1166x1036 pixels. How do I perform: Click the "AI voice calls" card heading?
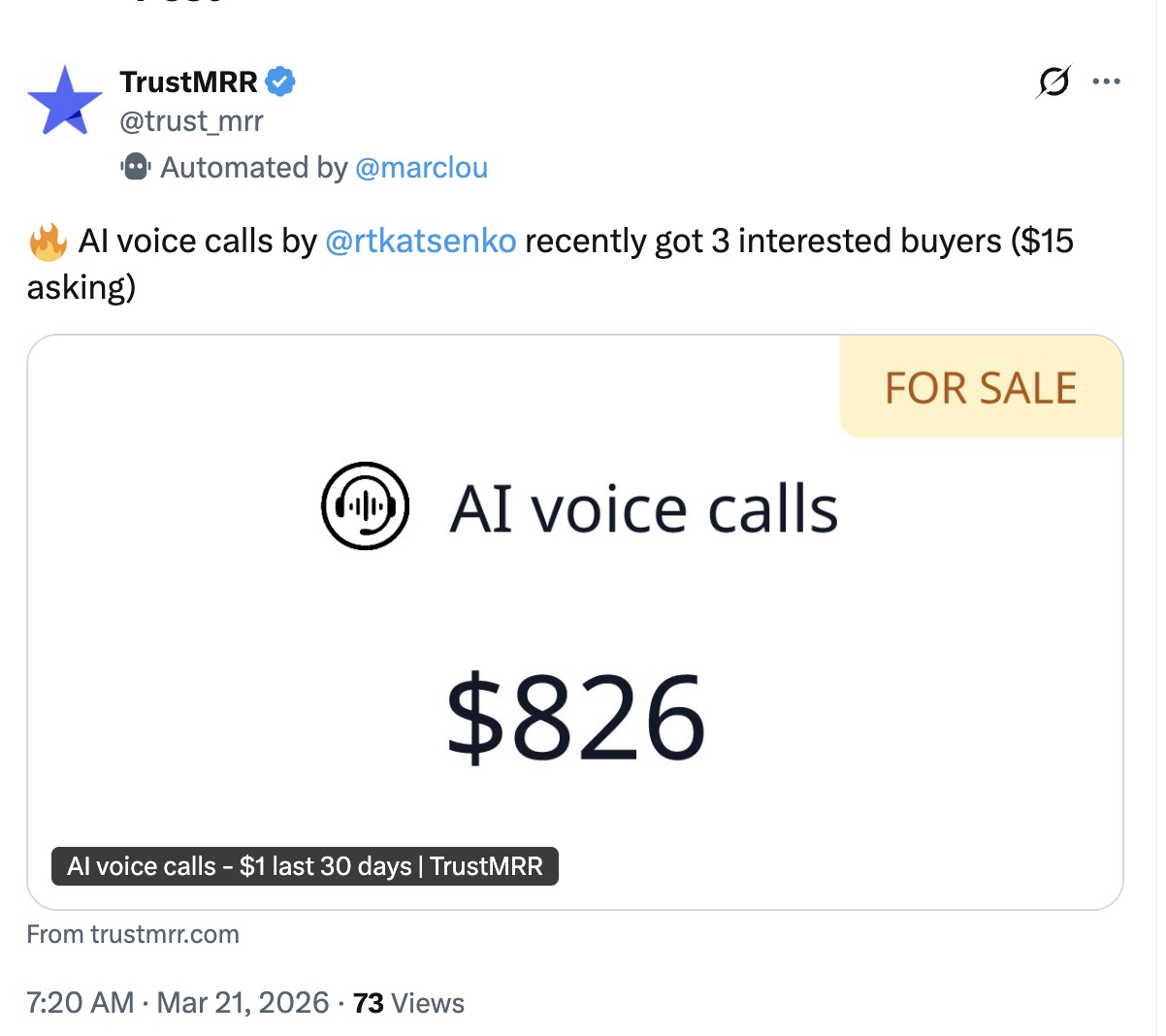click(x=643, y=508)
